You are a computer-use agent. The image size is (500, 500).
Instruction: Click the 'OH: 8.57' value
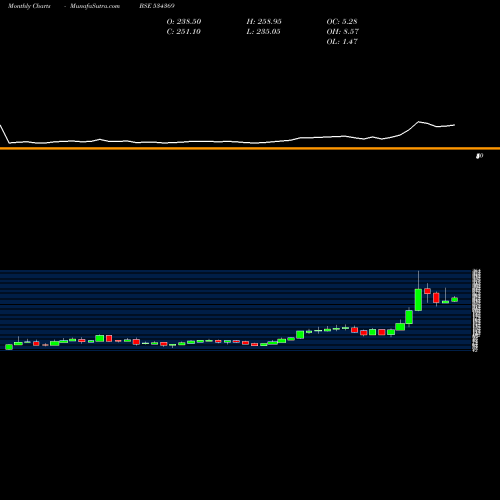click(x=342, y=32)
